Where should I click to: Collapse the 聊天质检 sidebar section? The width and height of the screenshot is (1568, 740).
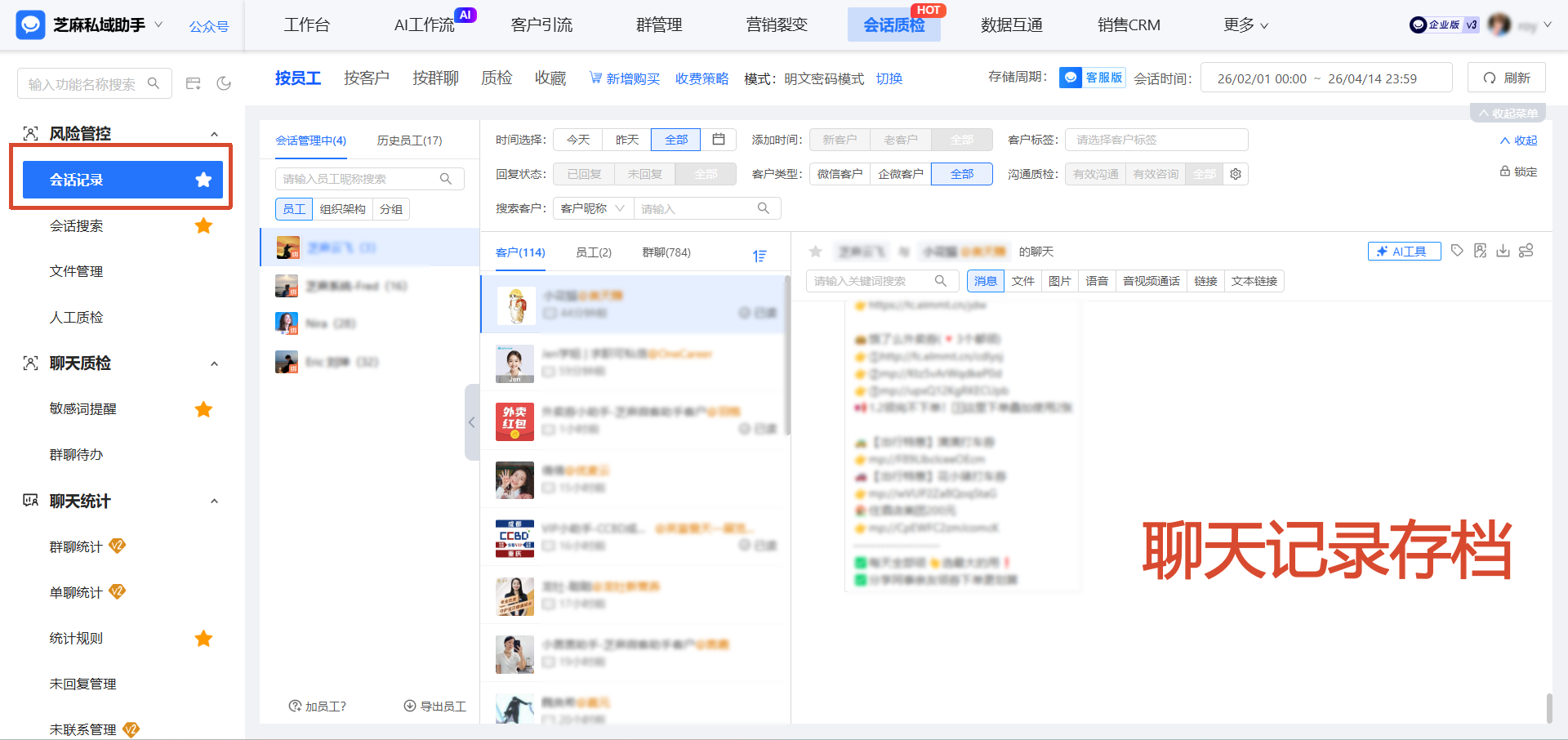(214, 363)
